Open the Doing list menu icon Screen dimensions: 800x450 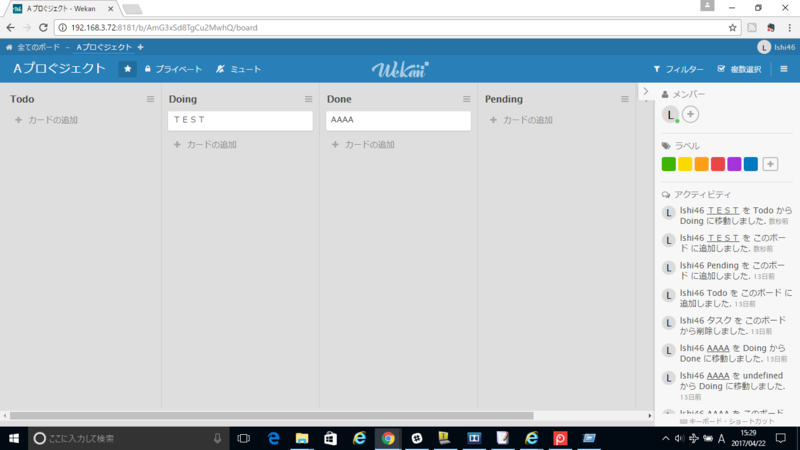(309, 99)
